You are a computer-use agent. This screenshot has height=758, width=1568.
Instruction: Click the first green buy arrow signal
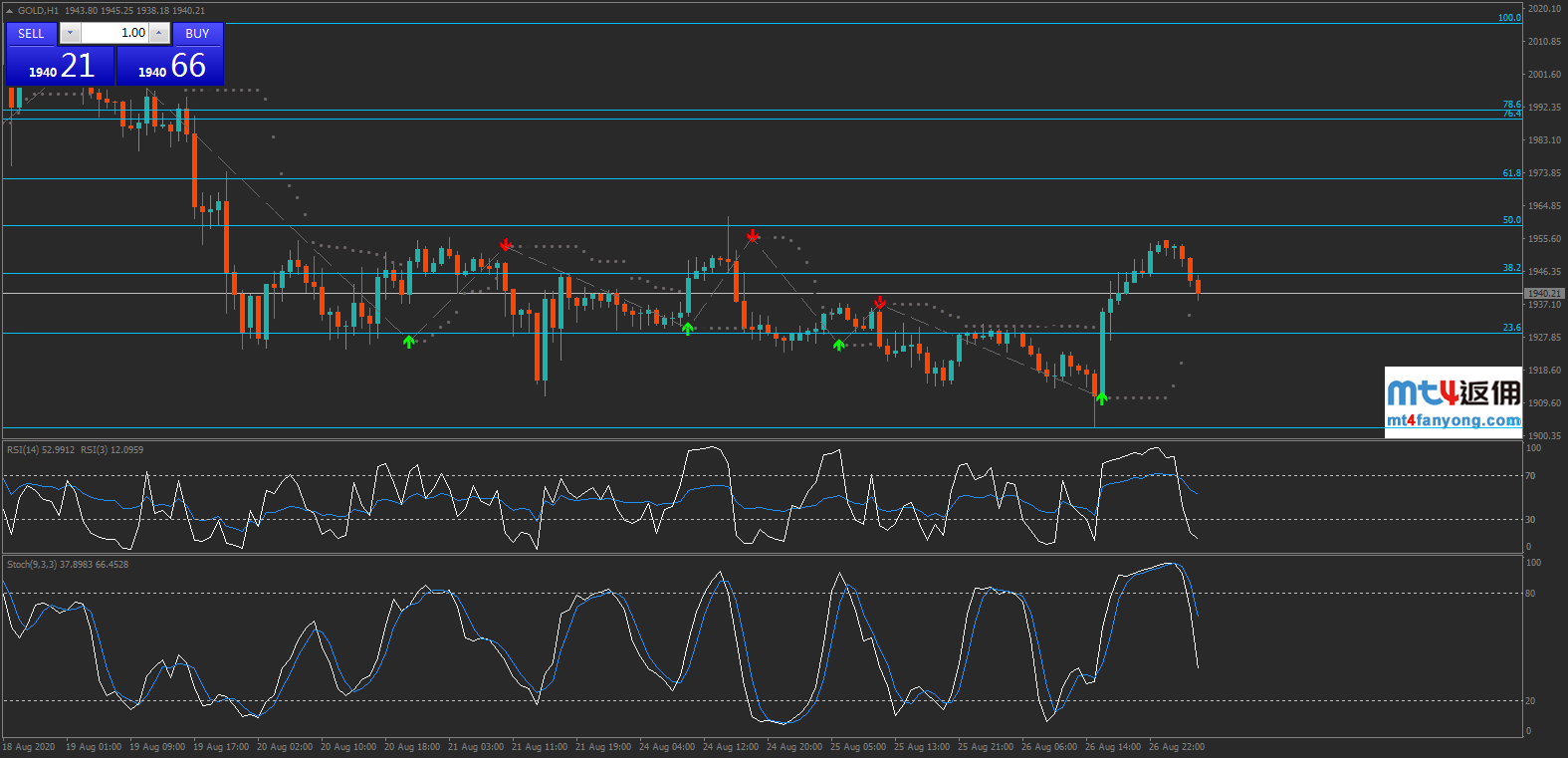pyautogui.click(x=408, y=342)
